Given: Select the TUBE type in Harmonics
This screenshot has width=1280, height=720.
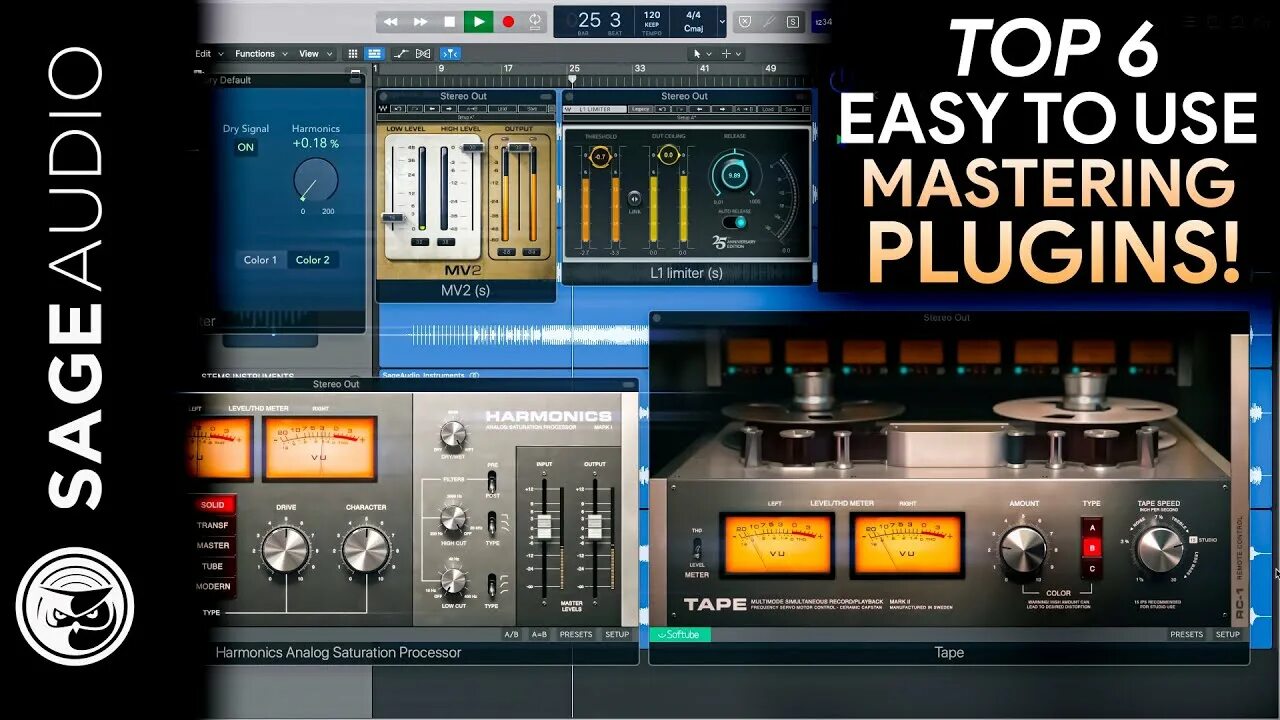Looking at the screenshot, I should tap(213, 566).
